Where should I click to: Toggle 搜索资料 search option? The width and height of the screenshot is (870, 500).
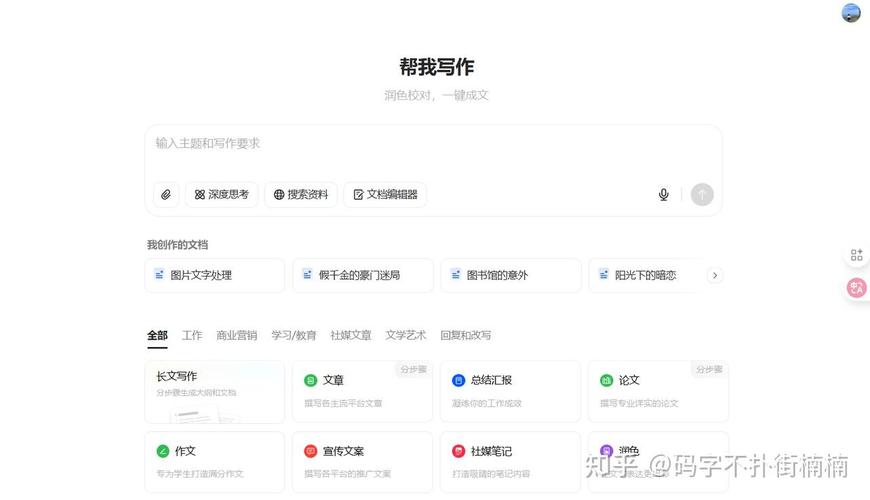click(301, 194)
